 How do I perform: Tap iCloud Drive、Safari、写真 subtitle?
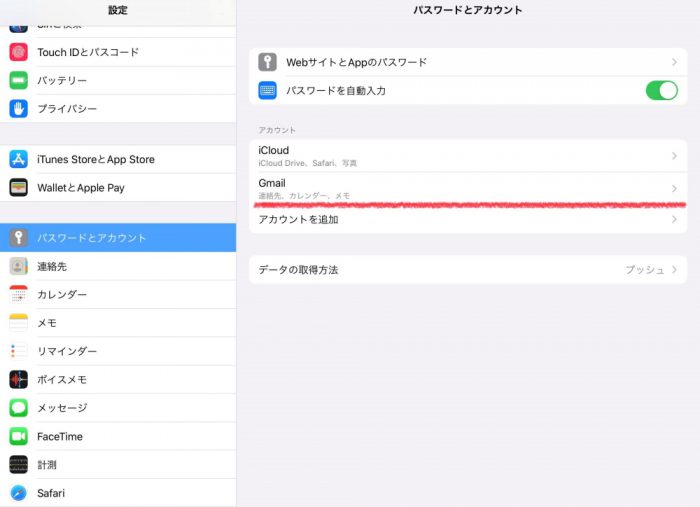coord(308,163)
